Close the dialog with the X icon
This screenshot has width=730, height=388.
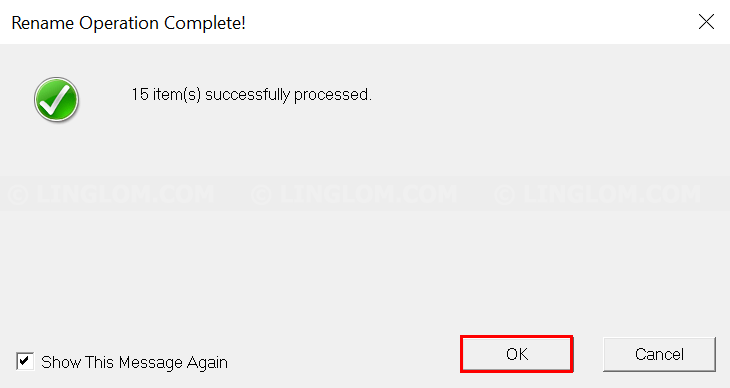(706, 21)
